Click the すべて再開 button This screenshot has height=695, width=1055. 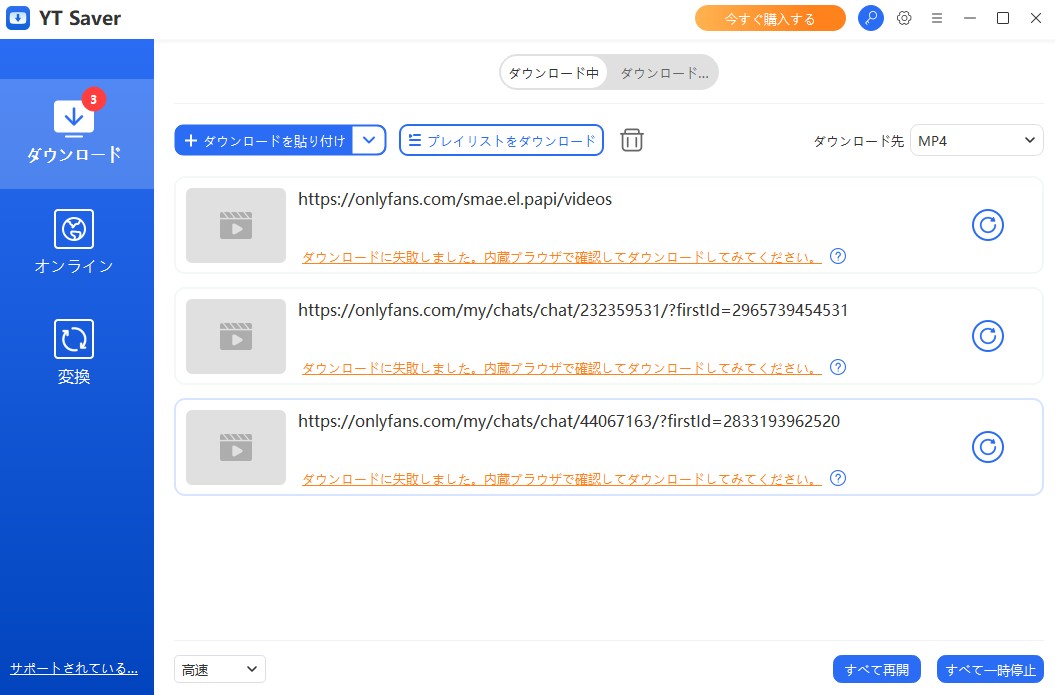[x=877, y=669]
